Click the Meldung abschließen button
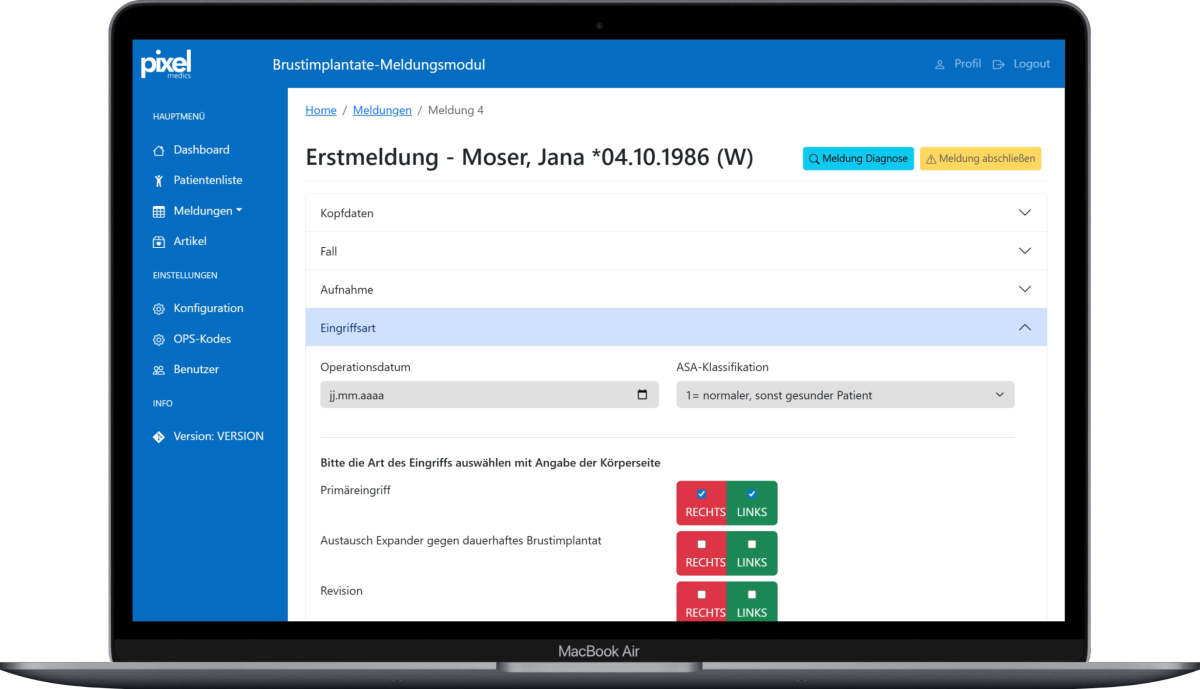The image size is (1200, 689). (980, 159)
